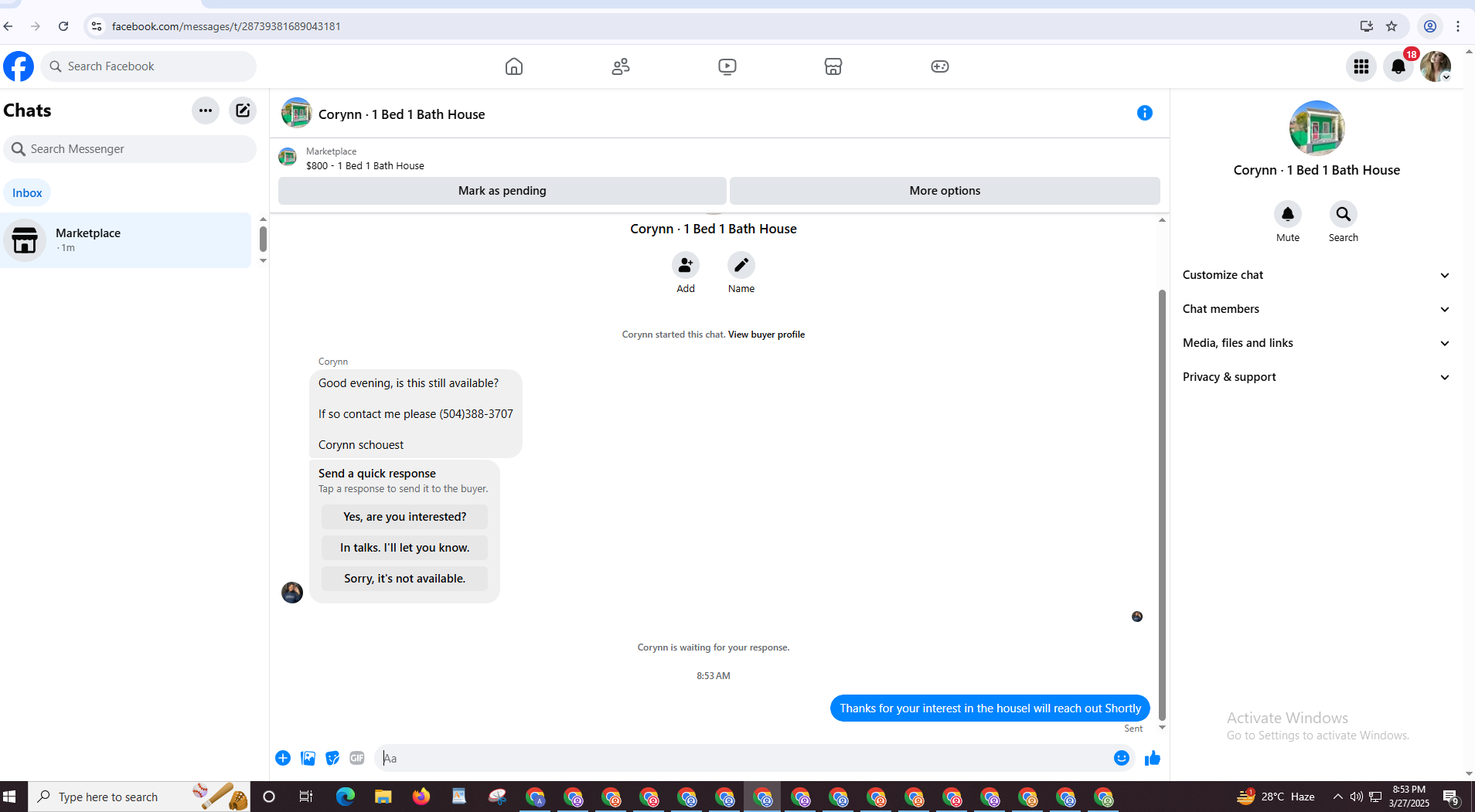Viewport: 1475px width, 812px height.
Task: Click conversation information icon
Action: [x=1145, y=113]
